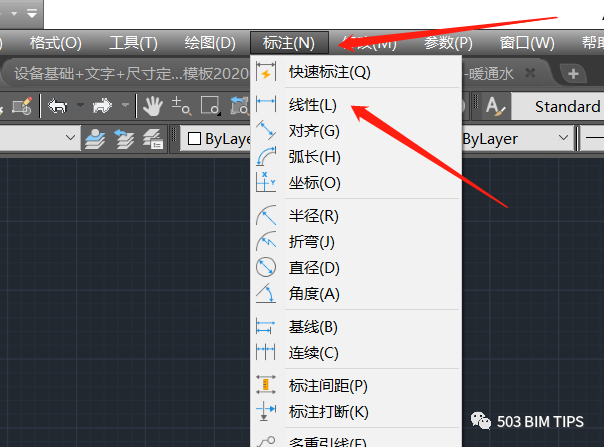Choose 线性(L) linear dimension
The width and height of the screenshot is (604, 447).
[x=356, y=105]
